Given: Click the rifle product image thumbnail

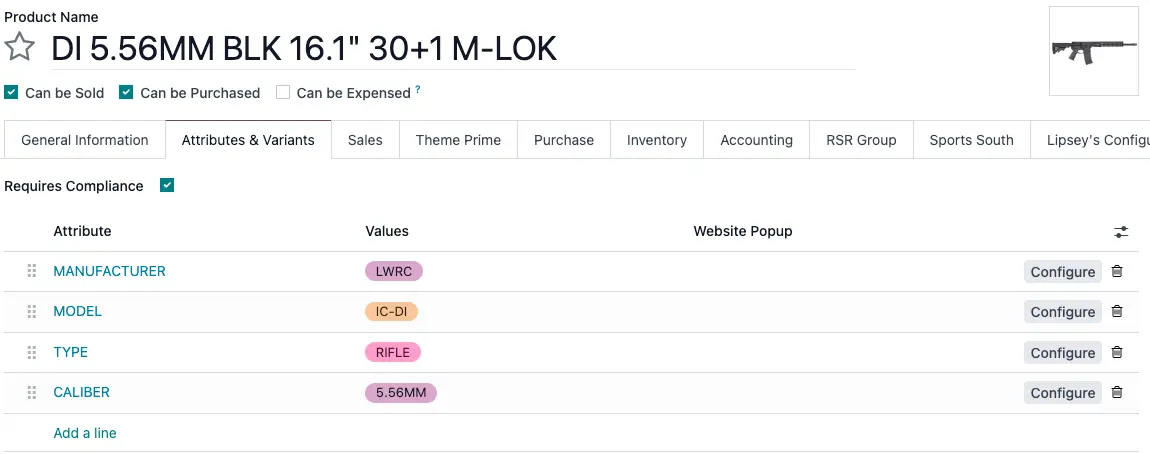Looking at the screenshot, I should click(1093, 51).
